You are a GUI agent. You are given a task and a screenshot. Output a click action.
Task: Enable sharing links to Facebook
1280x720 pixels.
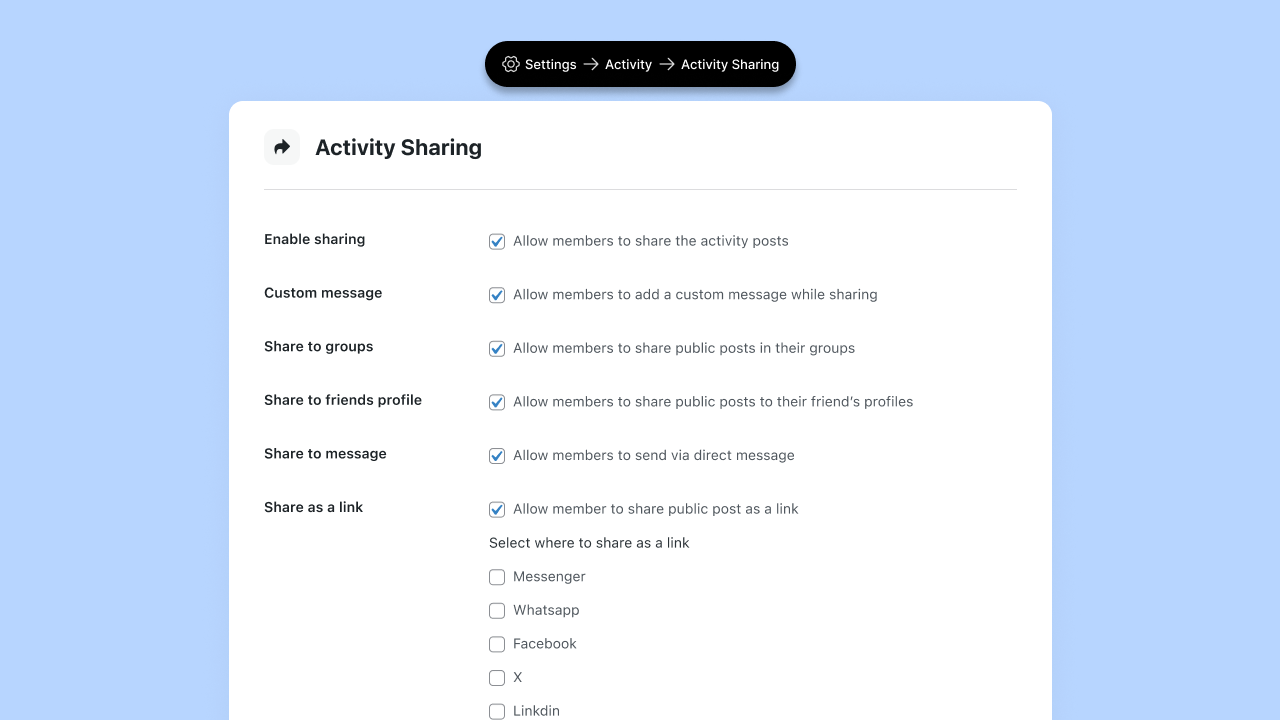[497, 644]
